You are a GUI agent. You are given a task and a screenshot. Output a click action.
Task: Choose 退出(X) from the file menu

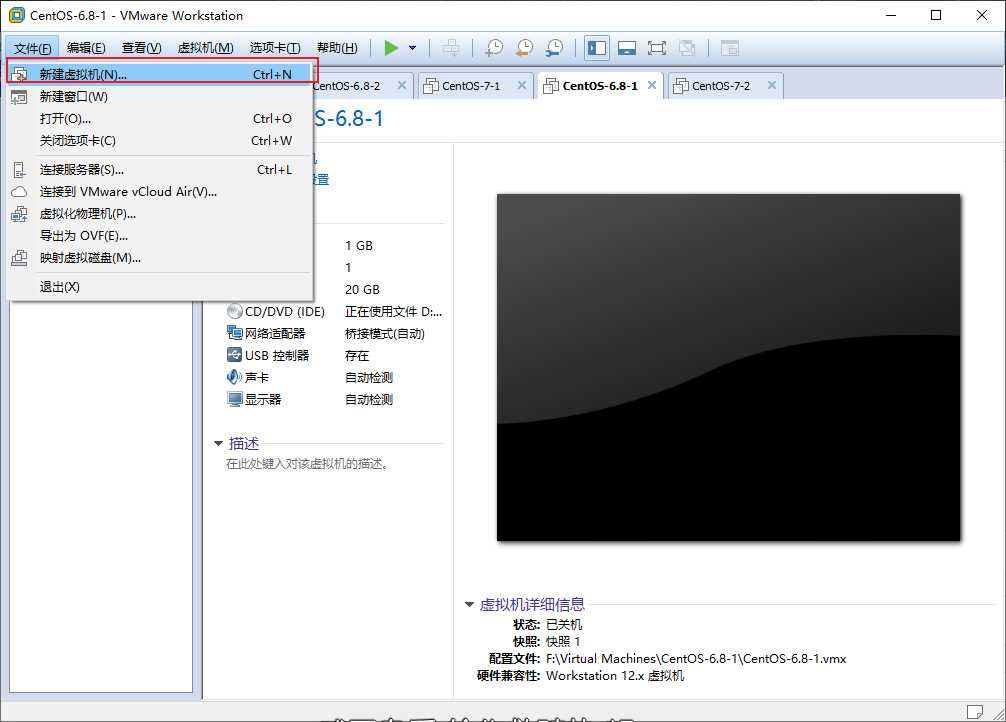pos(159,287)
